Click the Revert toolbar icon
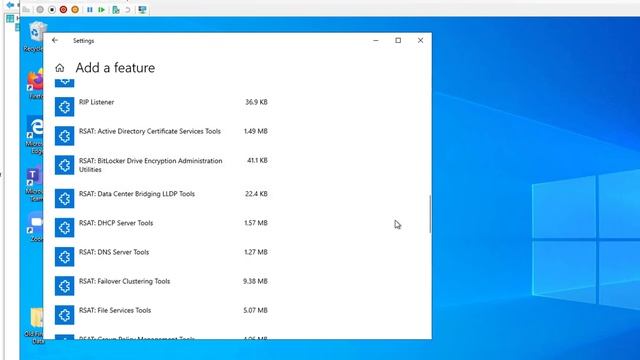The image size is (640, 360). [128, 9]
